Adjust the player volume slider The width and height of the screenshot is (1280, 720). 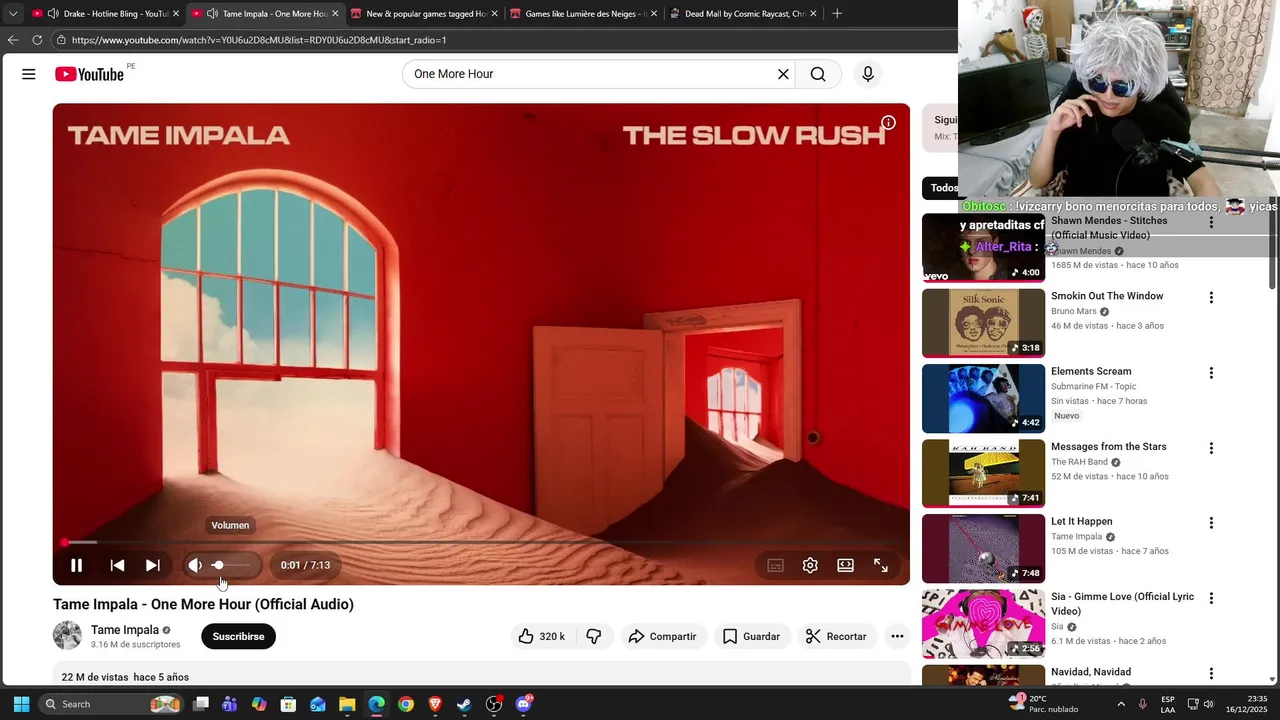tap(232, 565)
